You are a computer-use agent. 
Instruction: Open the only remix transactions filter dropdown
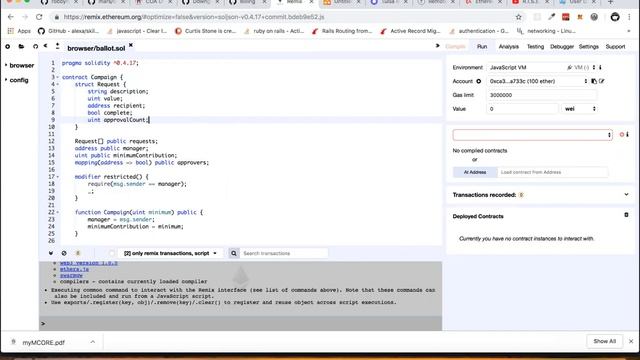[170, 253]
